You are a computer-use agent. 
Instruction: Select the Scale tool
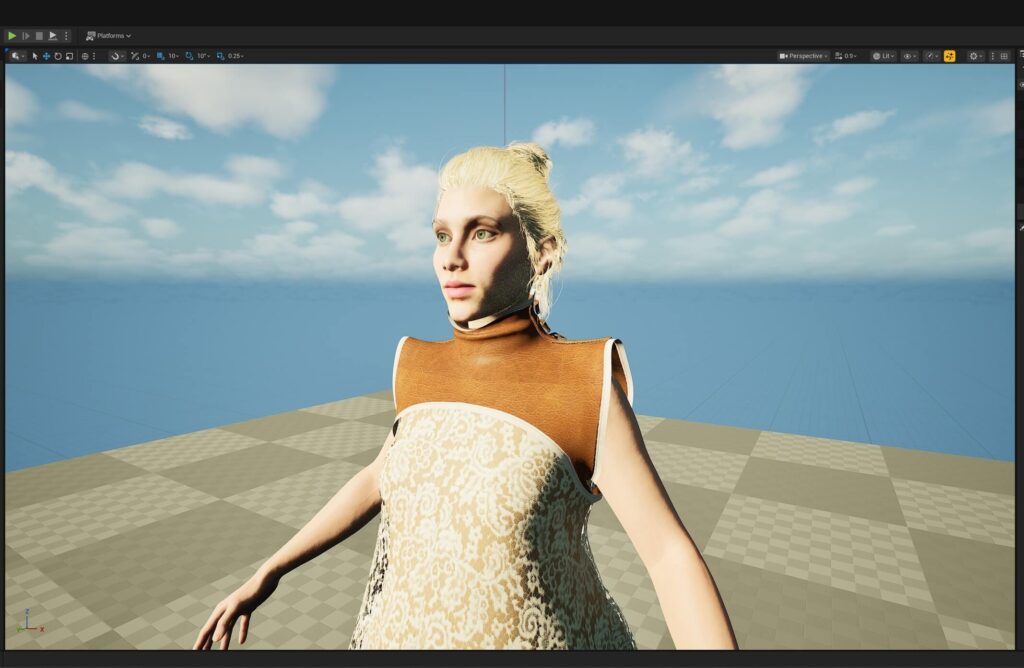click(x=68, y=56)
